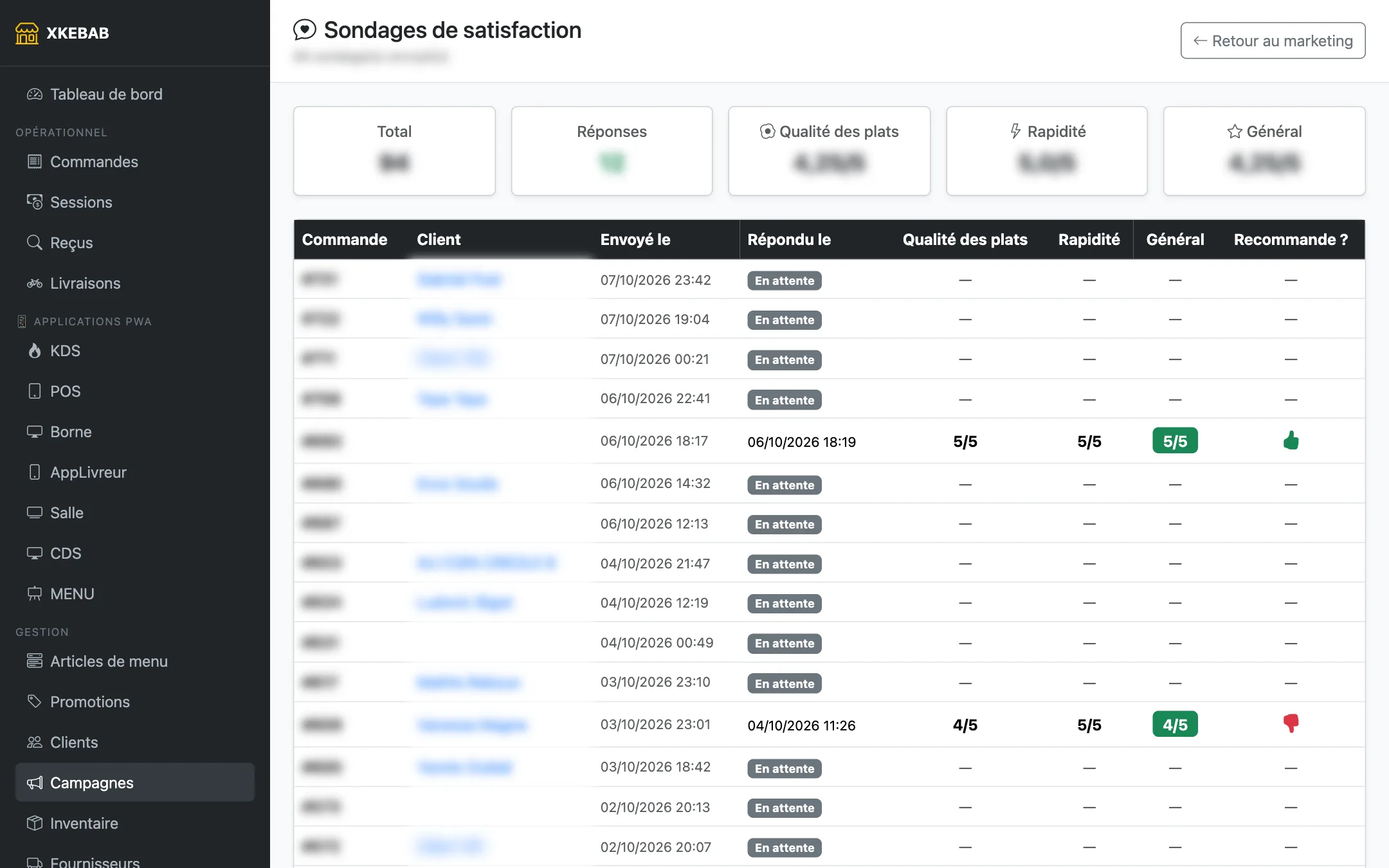The width and height of the screenshot is (1389, 868).
Task: Click the green 4/5 Général badge
Action: 1175,724
